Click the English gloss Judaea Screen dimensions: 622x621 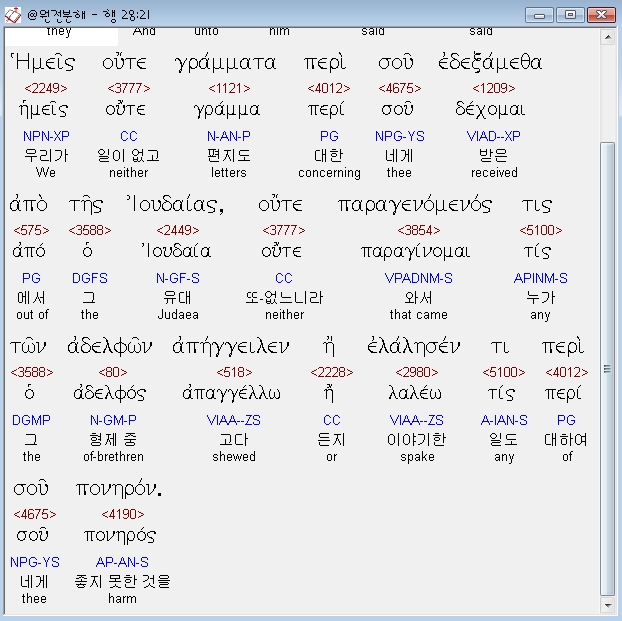point(178,315)
